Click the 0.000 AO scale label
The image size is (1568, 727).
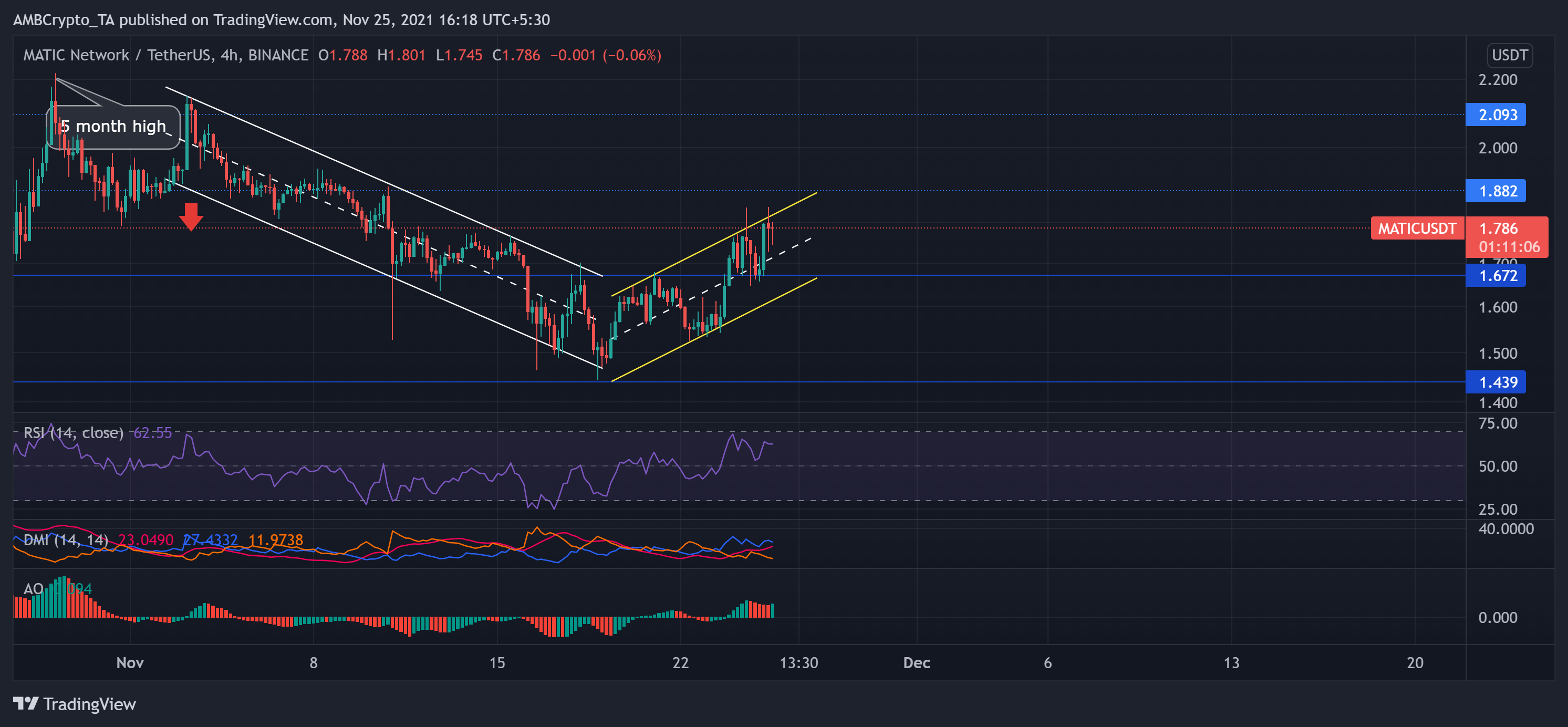point(1498,617)
